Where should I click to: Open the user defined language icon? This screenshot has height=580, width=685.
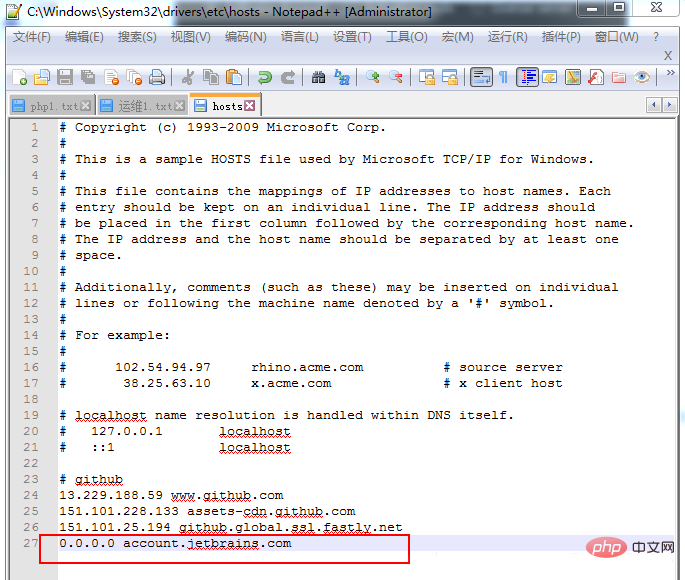click(550, 77)
